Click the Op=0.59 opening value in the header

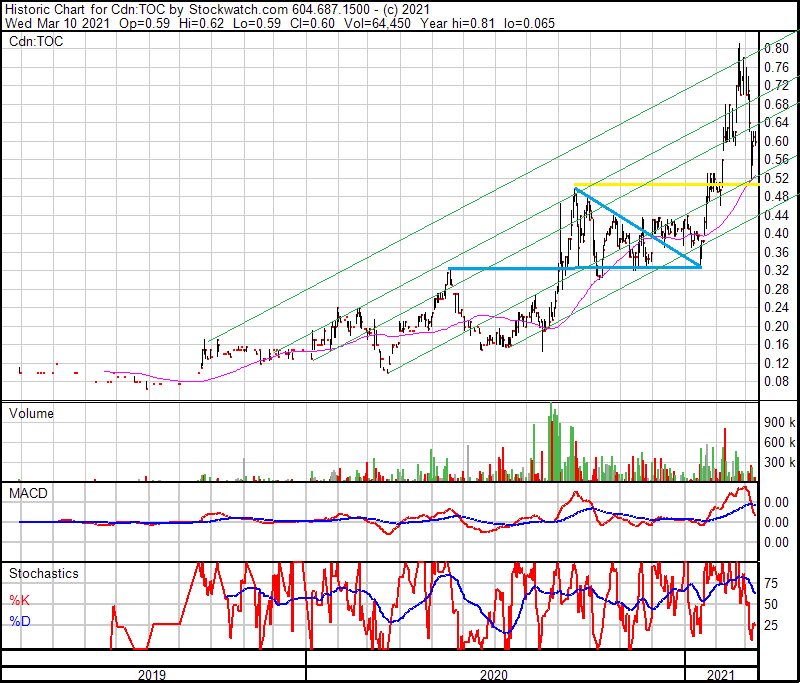pos(144,23)
